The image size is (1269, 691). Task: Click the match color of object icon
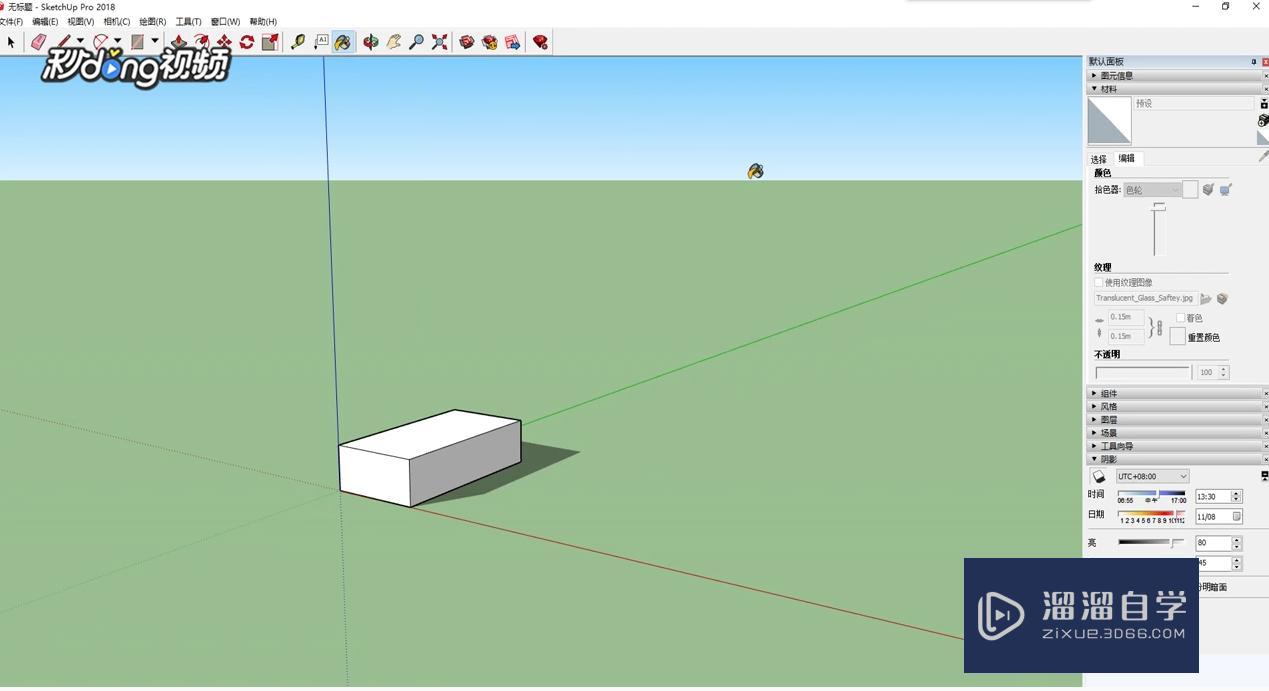coord(1208,189)
